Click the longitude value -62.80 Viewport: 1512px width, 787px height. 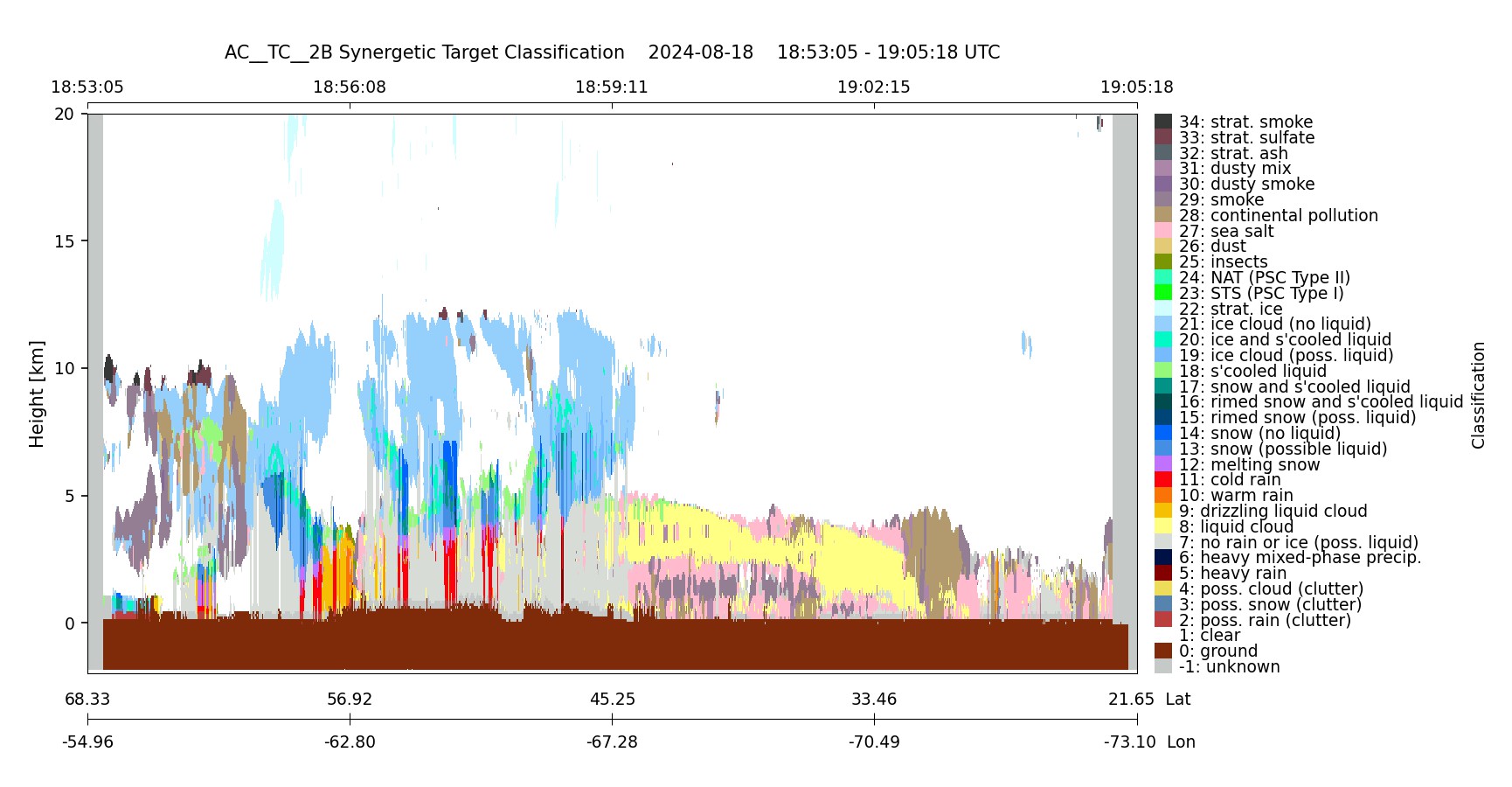pyautogui.click(x=350, y=742)
